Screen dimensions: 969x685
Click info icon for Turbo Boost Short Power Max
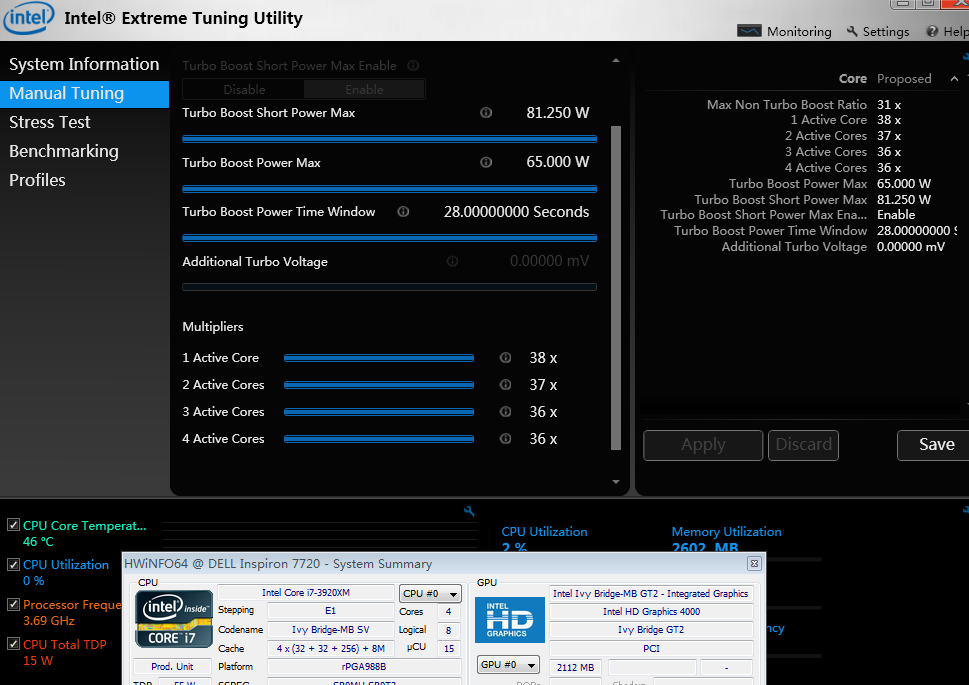486,113
